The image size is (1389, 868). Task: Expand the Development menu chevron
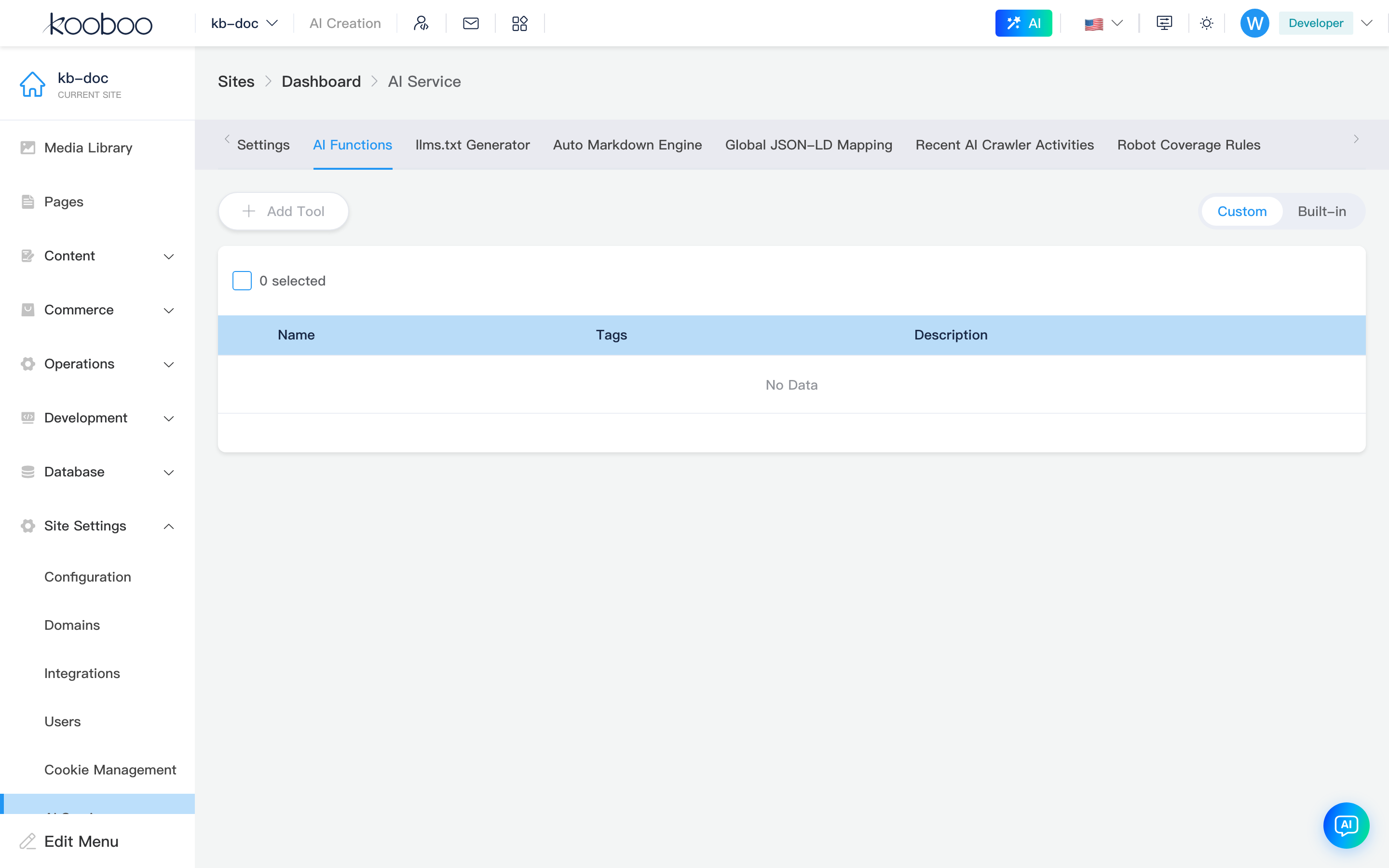click(x=169, y=418)
